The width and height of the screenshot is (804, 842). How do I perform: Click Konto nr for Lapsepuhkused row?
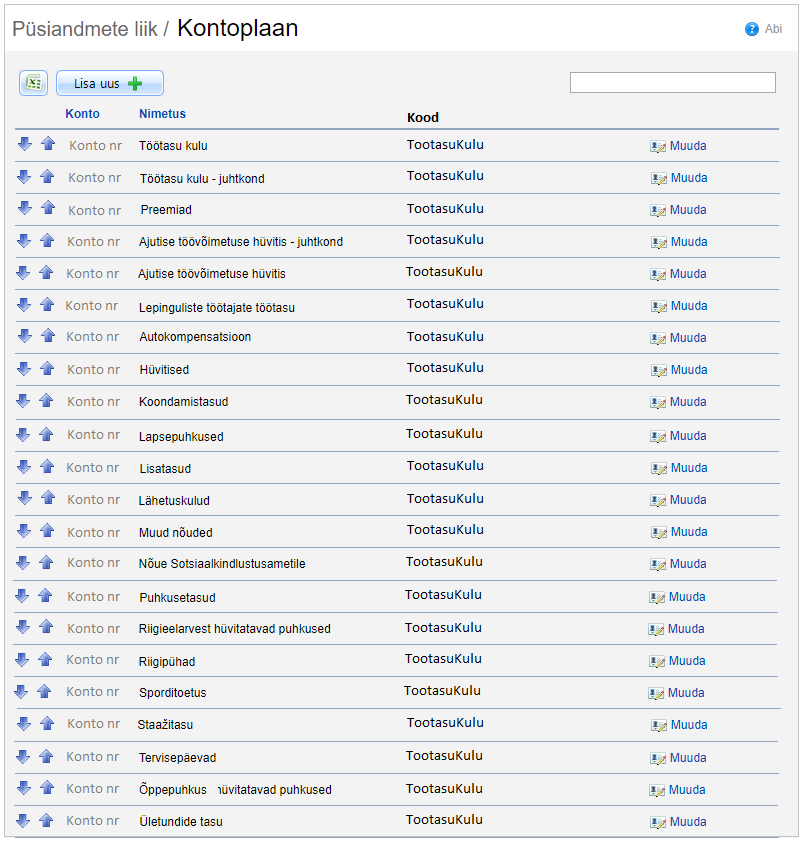93,435
